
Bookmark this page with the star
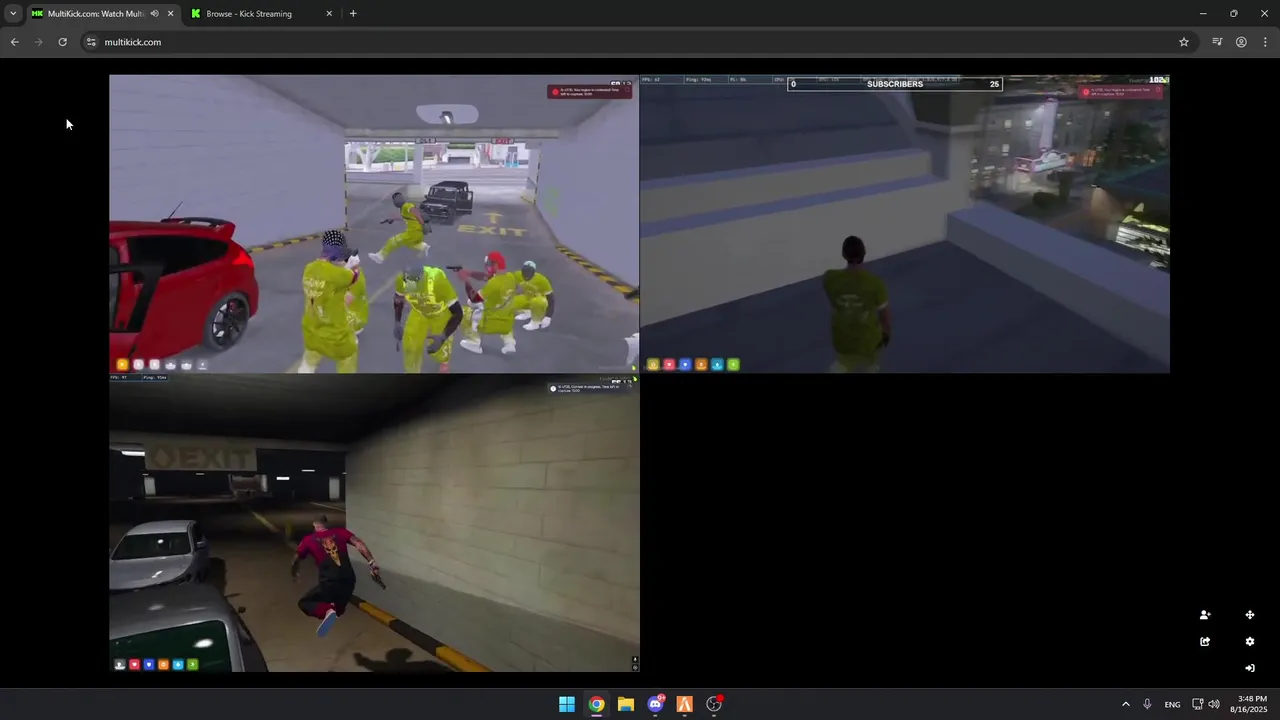1184,42
